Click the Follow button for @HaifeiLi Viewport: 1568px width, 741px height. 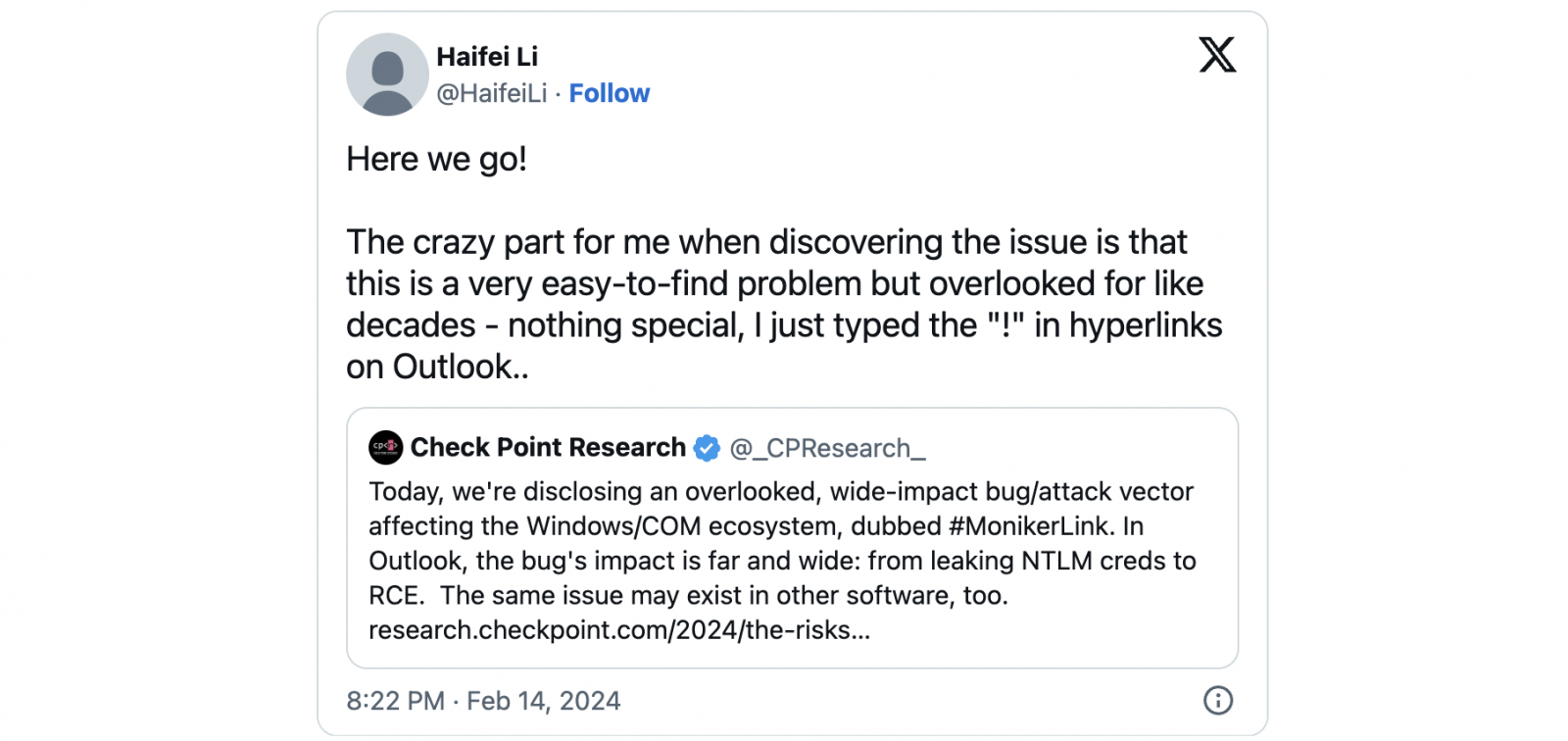click(610, 93)
